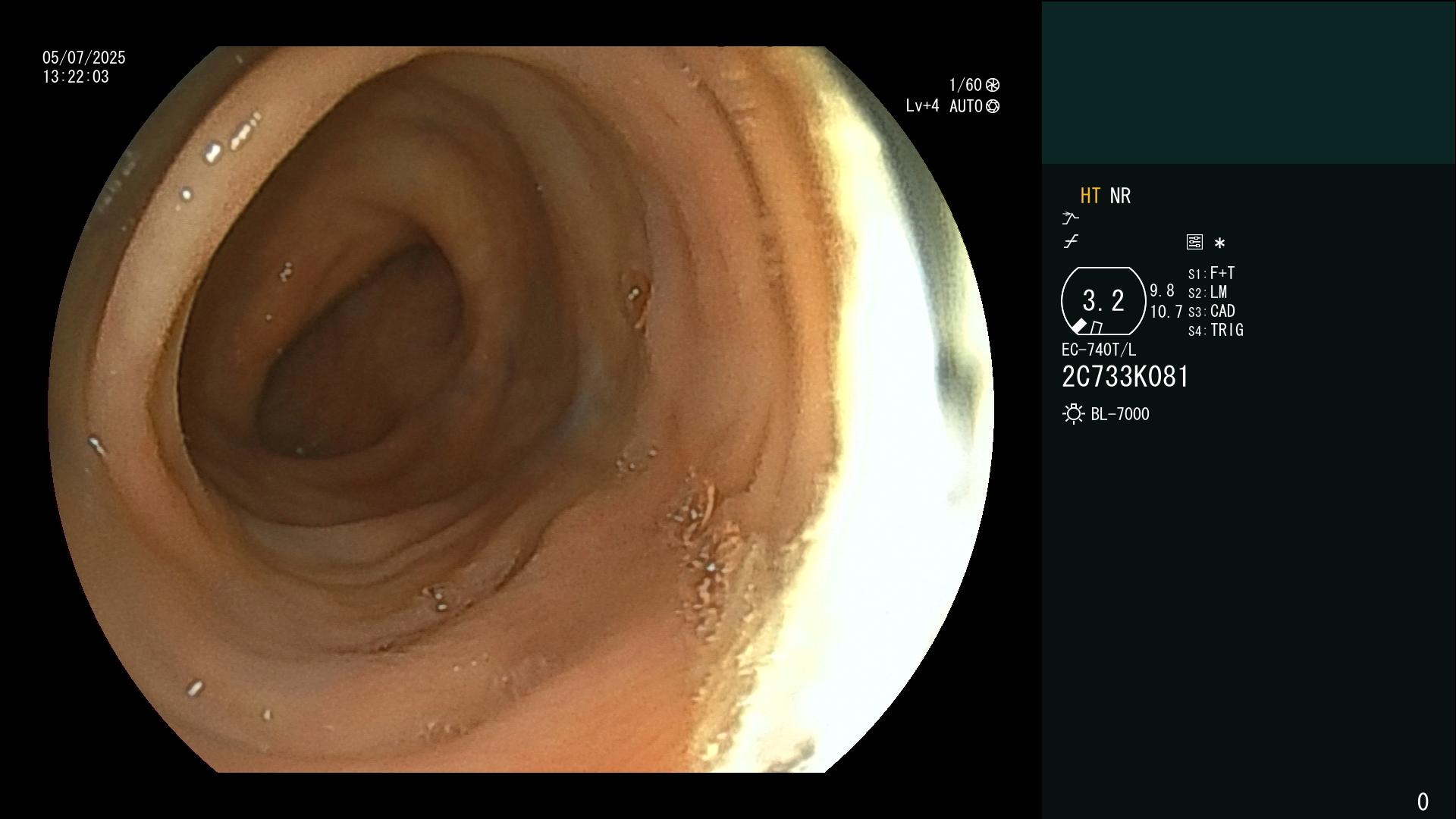
Task: Click the time 13:22:03
Action: [76, 77]
